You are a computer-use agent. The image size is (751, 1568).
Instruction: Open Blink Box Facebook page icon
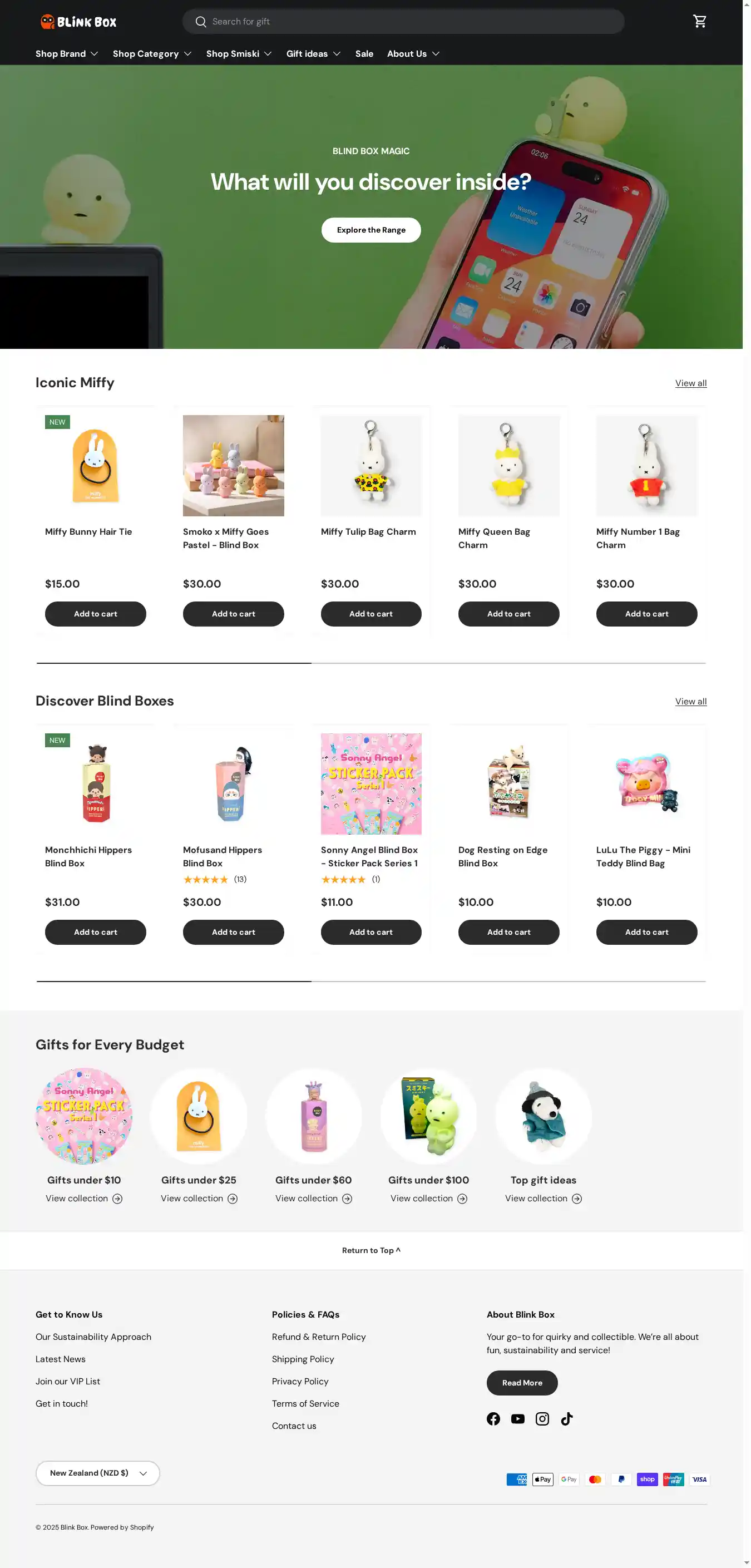[493, 1419]
